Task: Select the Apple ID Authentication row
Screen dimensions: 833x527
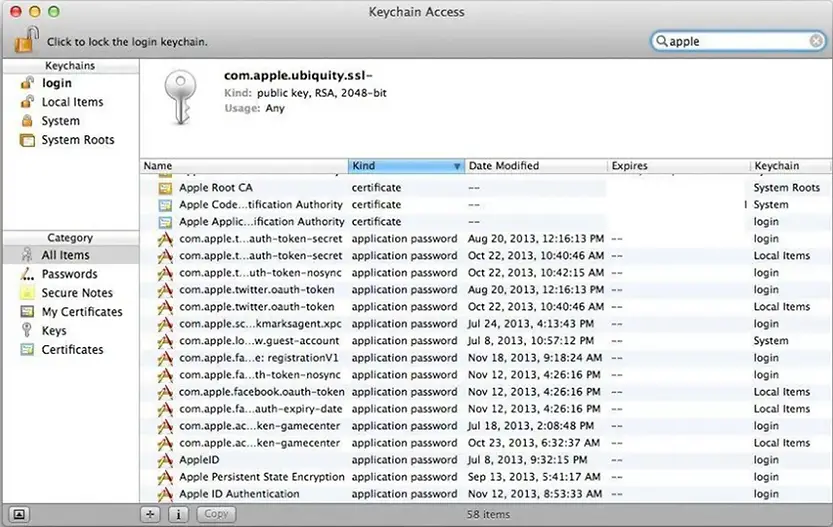Action: 486,494
